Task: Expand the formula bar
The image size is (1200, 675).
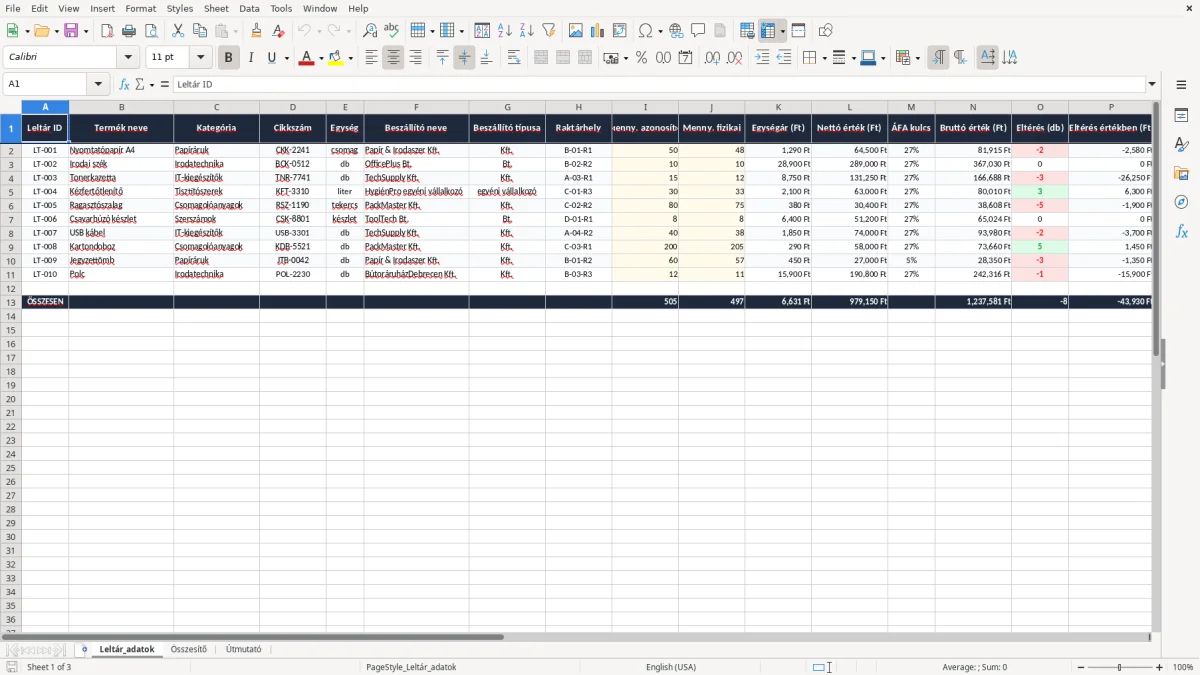Action: [1152, 84]
